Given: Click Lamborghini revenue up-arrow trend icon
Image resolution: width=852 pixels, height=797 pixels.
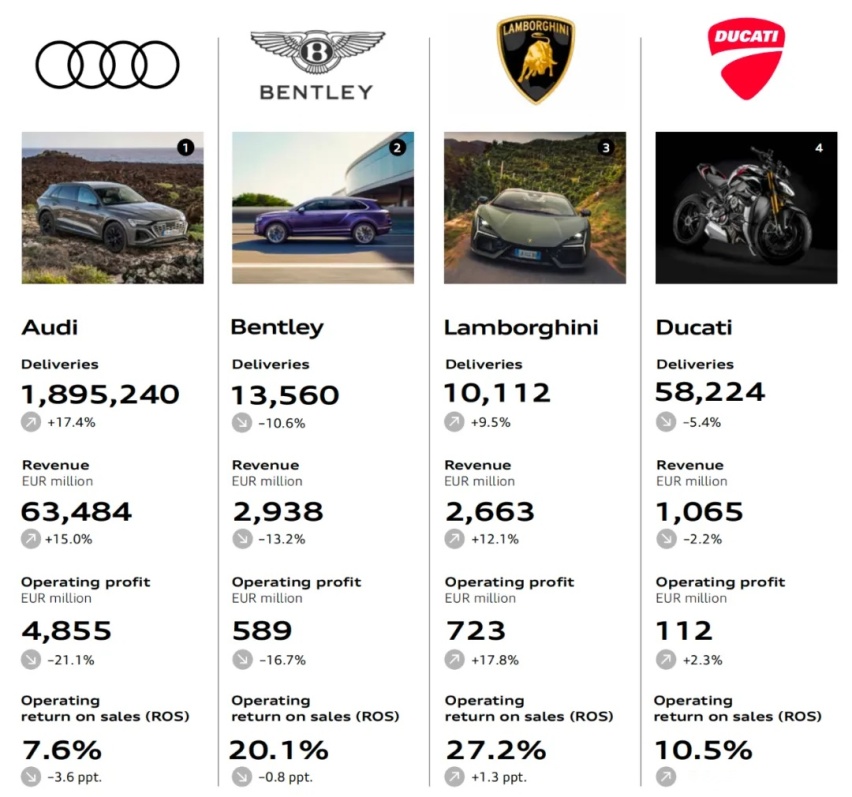Looking at the screenshot, I should click(x=454, y=539).
